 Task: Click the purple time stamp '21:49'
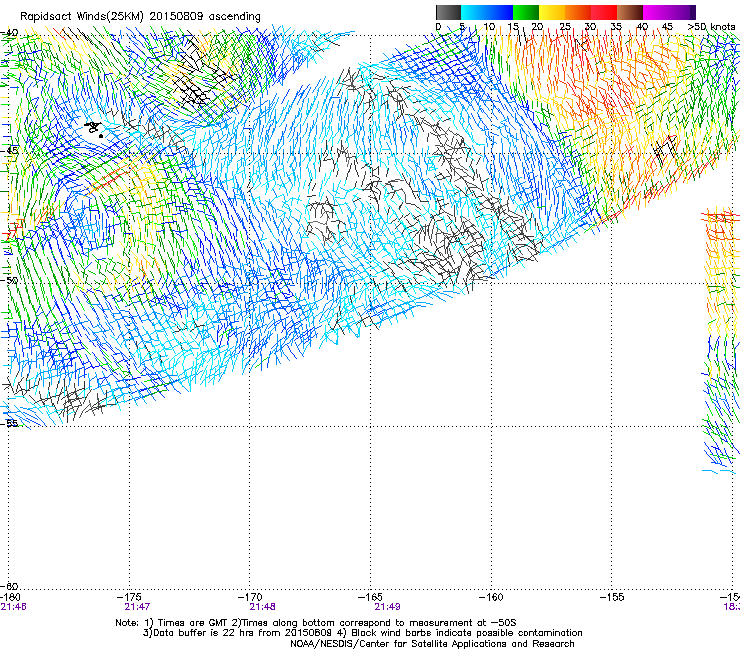(387, 607)
